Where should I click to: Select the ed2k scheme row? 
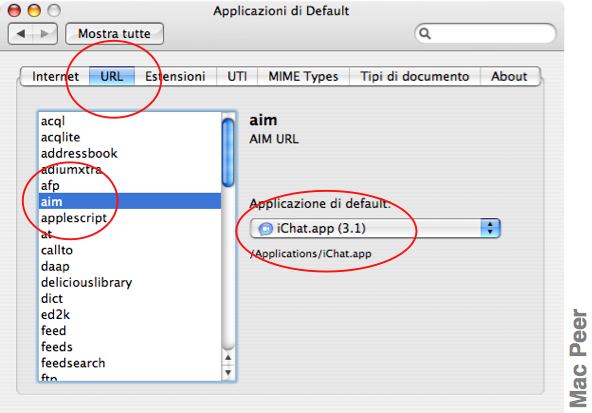click(x=130, y=314)
